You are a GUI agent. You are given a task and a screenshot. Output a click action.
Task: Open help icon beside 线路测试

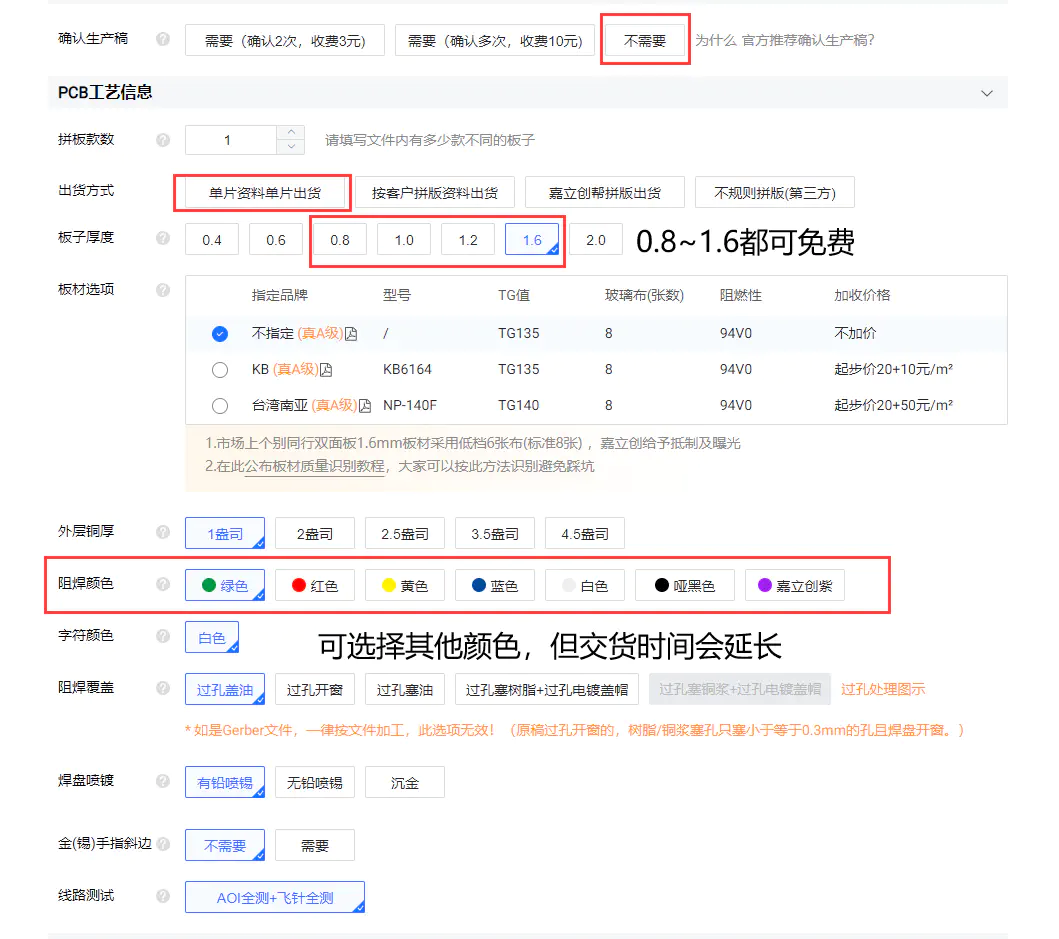click(163, 897)
